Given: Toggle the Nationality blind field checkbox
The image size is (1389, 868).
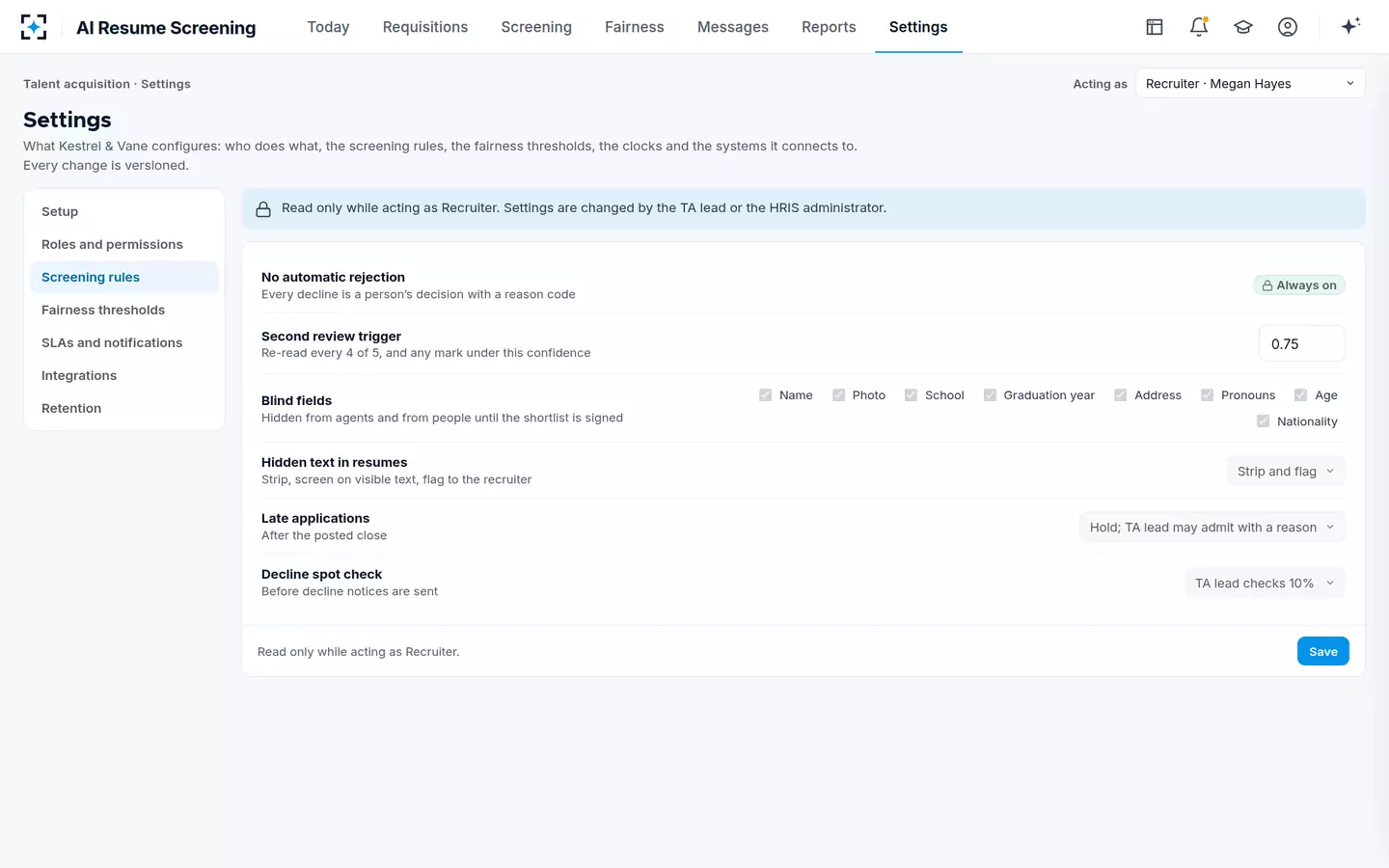Looking at the screenshot, I should (1264, 421).
